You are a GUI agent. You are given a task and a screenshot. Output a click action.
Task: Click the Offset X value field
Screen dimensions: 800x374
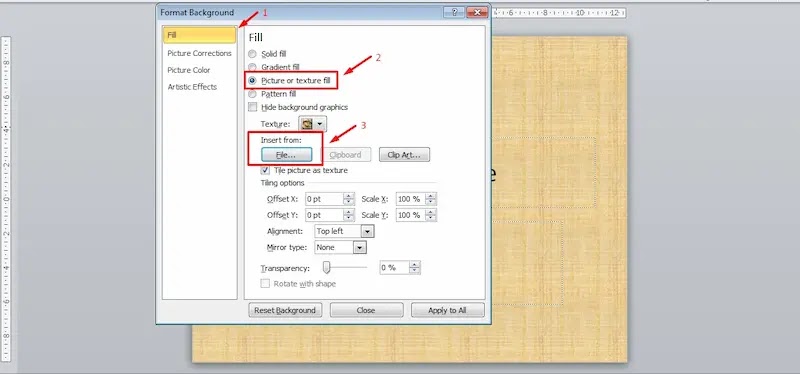pyautogui.click(x=324, y=199)
